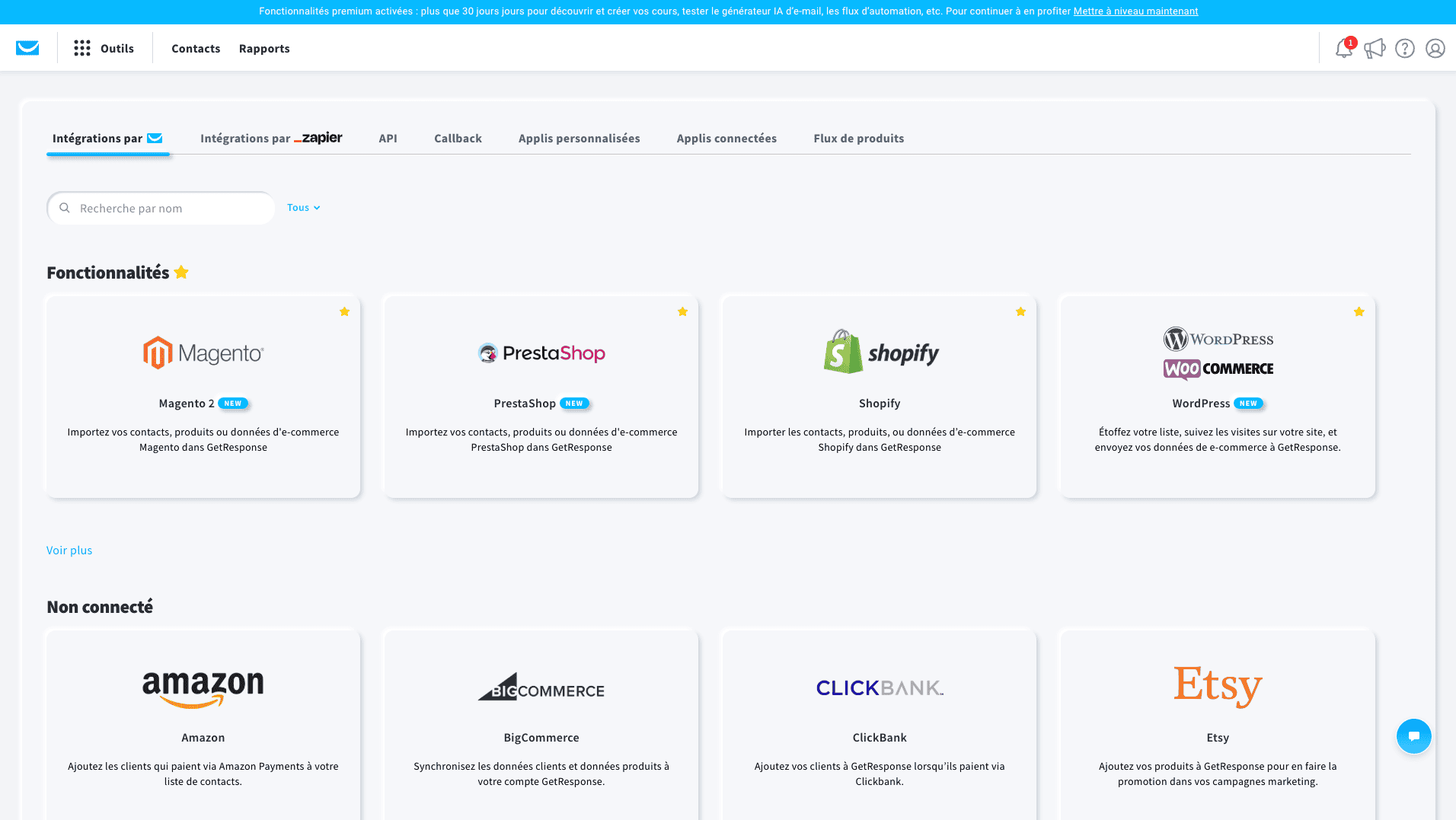Click the GetResponse envelope logo
Viewport: 1456px width, 820px height.
[27, 48]
